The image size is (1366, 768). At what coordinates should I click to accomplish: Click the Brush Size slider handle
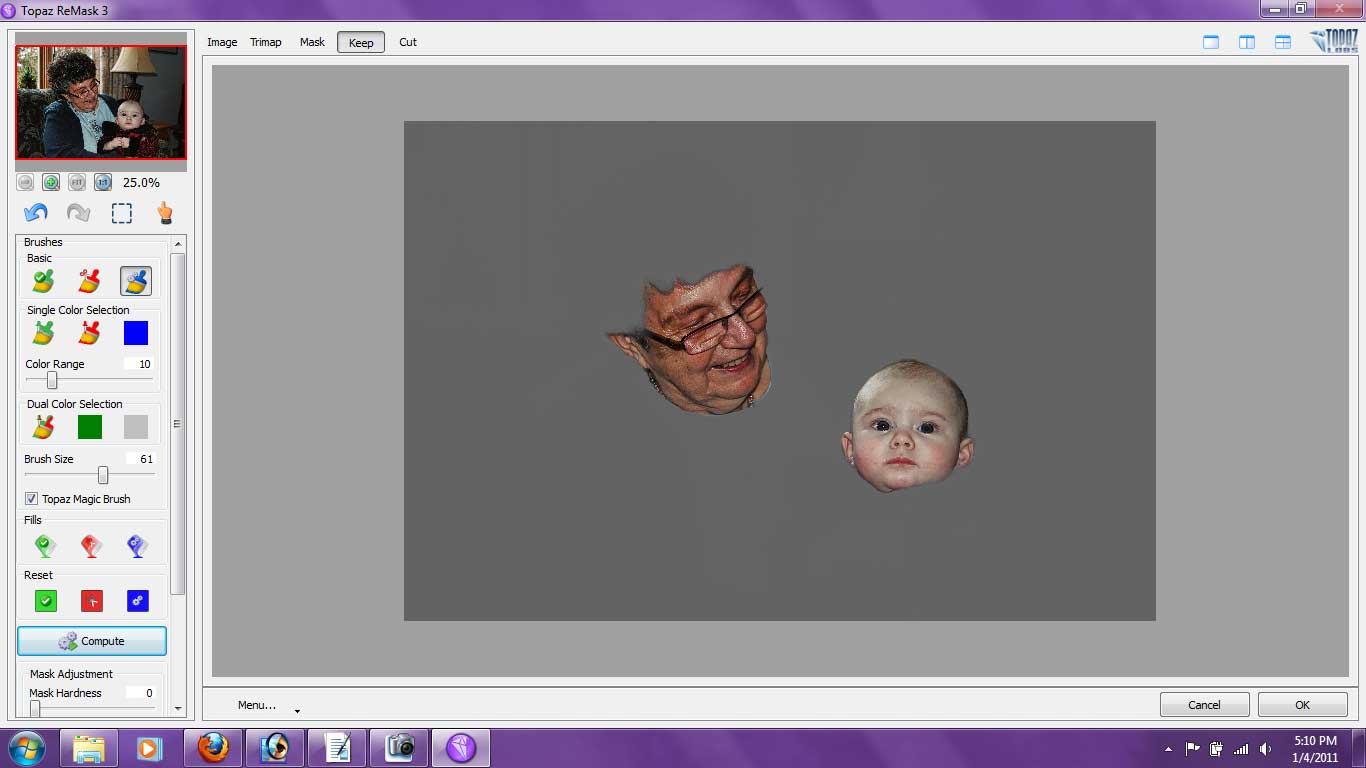[x=102, y=475]
